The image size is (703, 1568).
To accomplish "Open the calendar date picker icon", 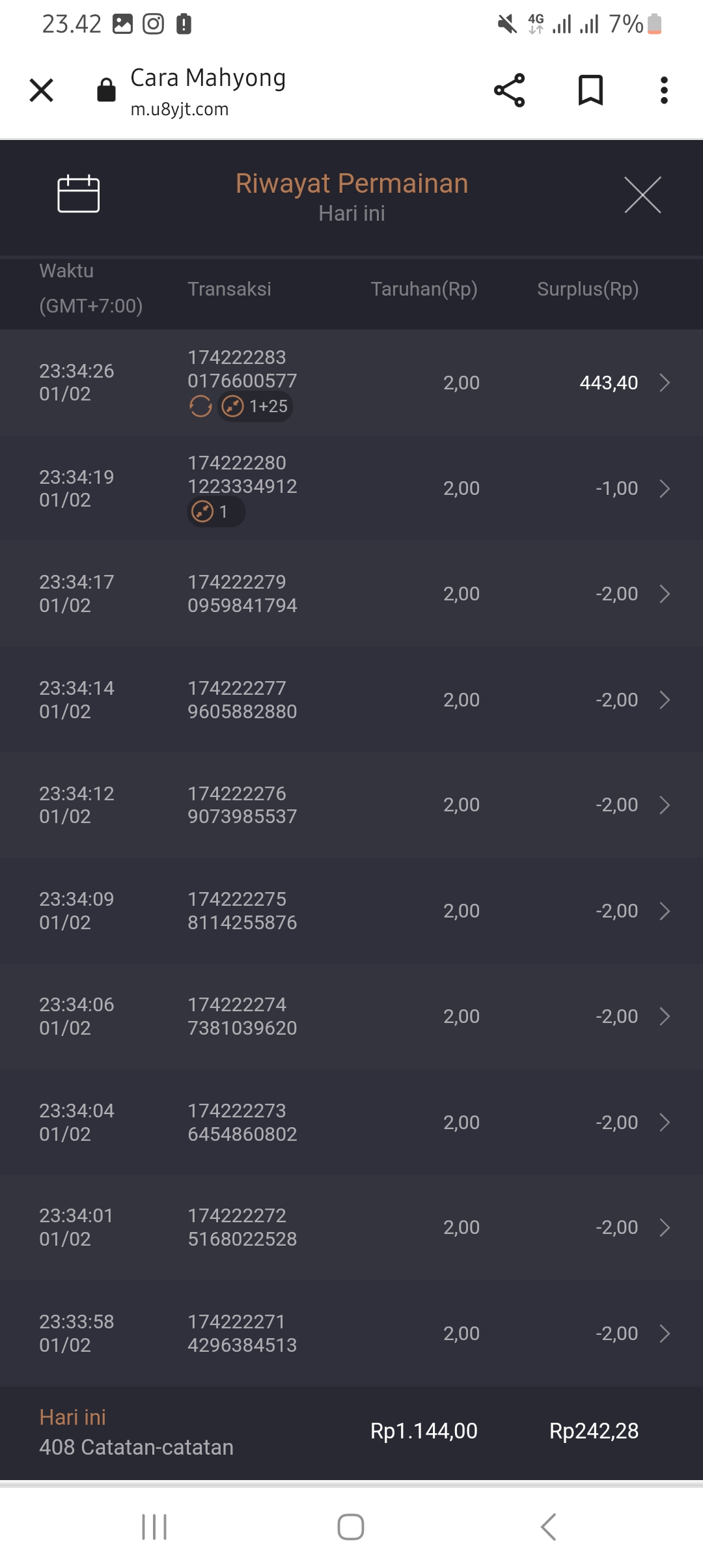I will pyautogui.click(x=78, y=194).
